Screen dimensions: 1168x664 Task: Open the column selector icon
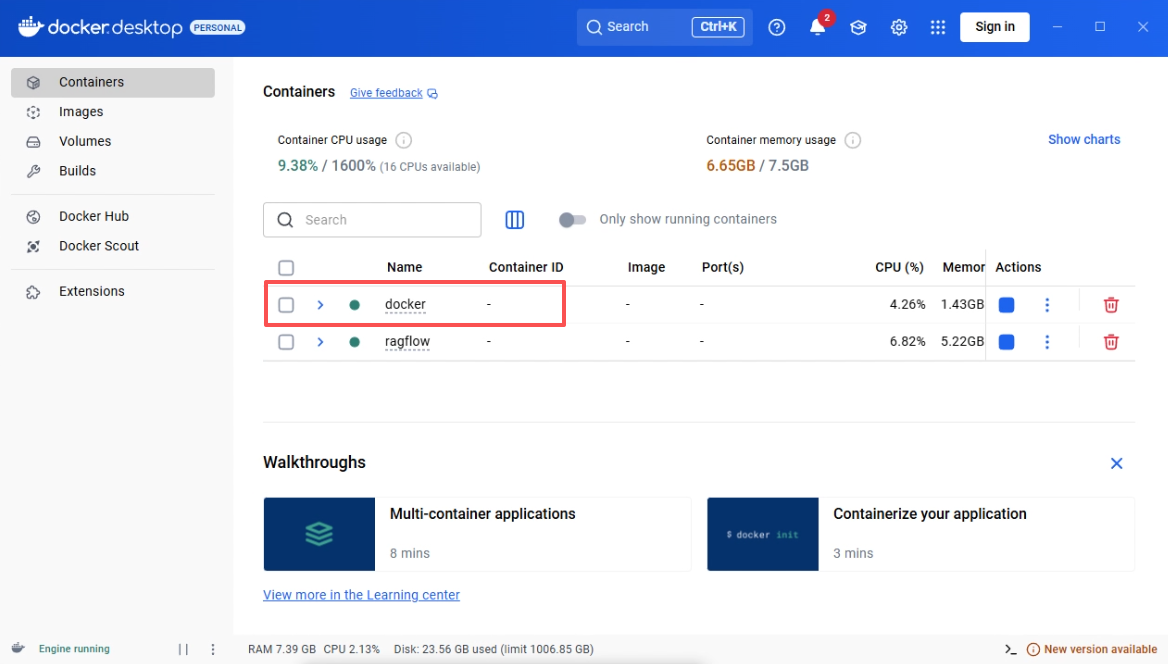515,220
